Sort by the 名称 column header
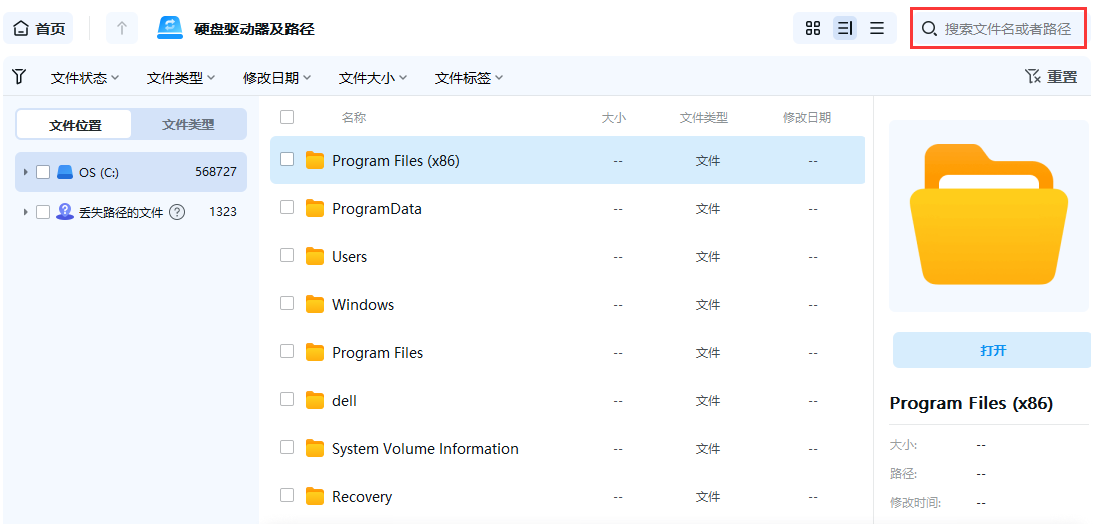Screen dimensions: 1099x524 [x=353, y=118]
